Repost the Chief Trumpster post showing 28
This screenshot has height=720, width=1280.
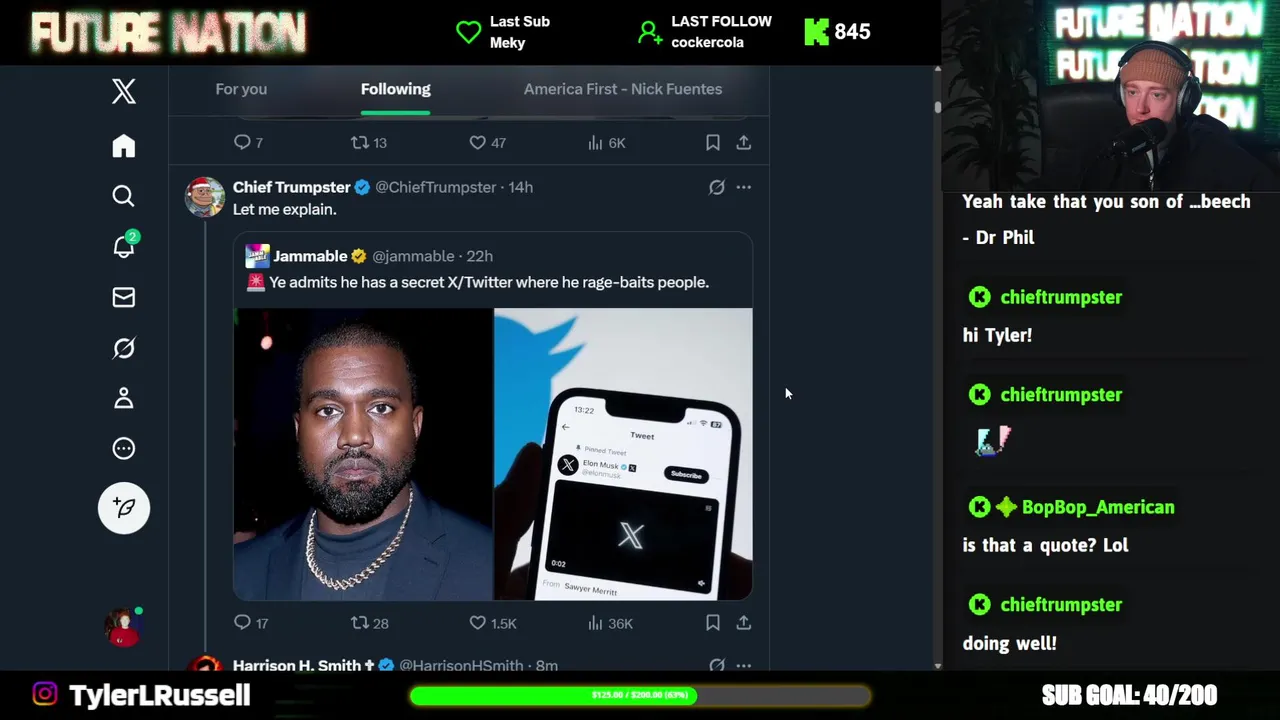pos(369,623)
